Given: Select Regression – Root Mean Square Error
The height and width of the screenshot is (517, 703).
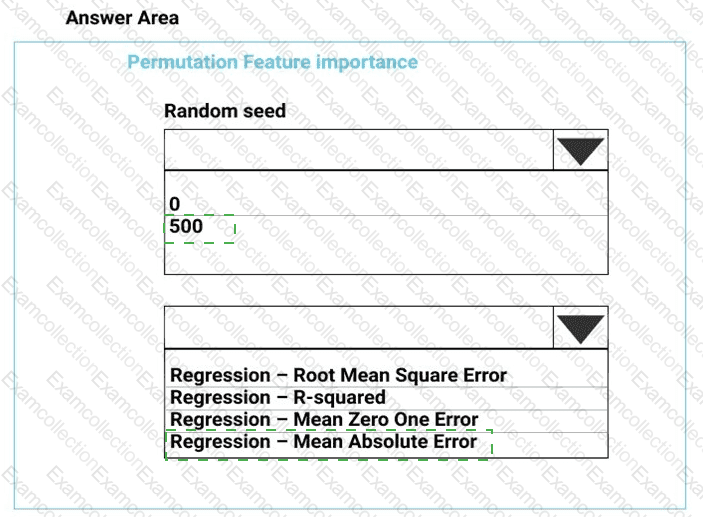Looking at the screenshot, I should 339,376.
